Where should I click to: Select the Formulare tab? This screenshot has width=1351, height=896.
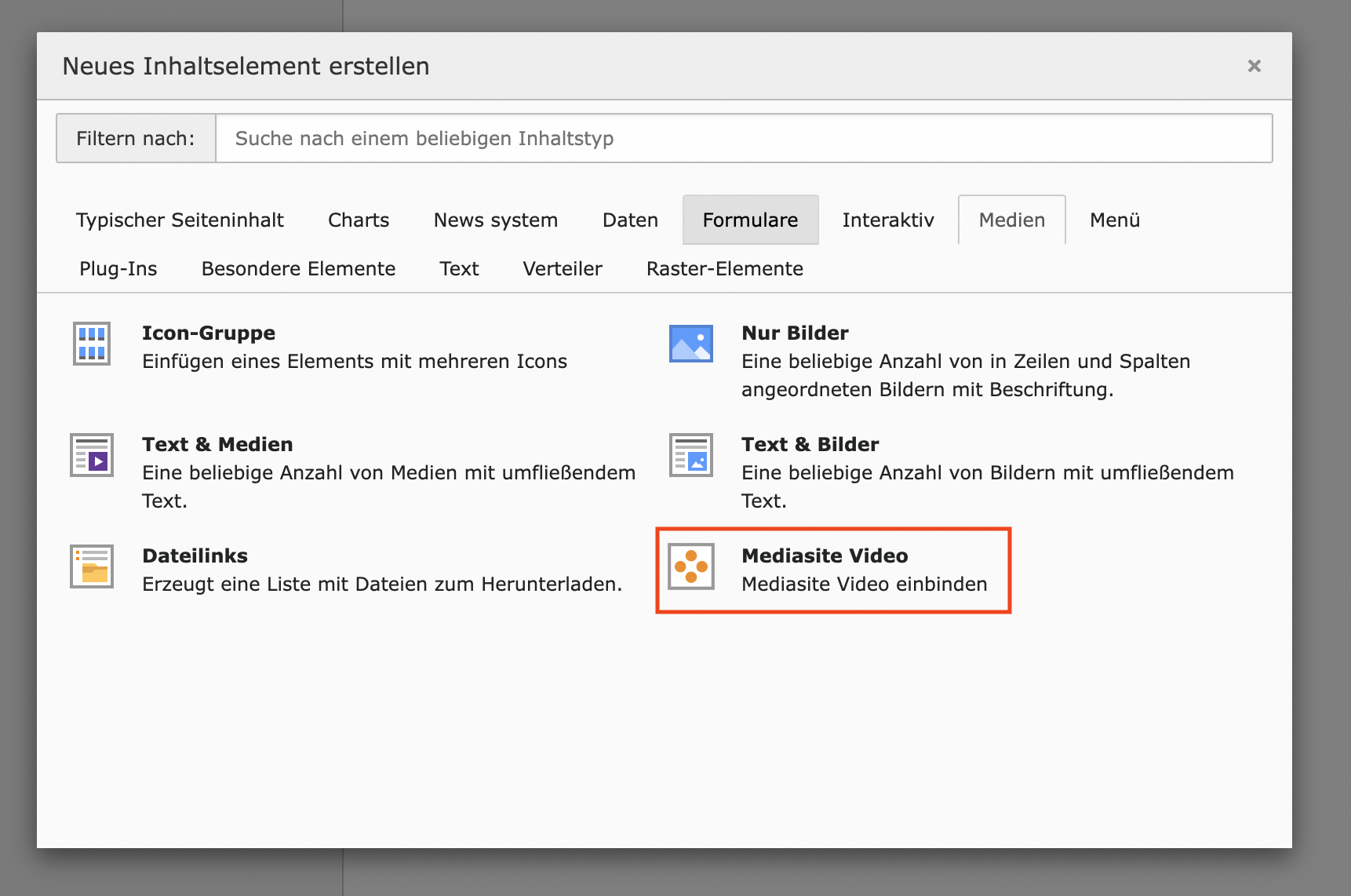click(x=750, y=220)
